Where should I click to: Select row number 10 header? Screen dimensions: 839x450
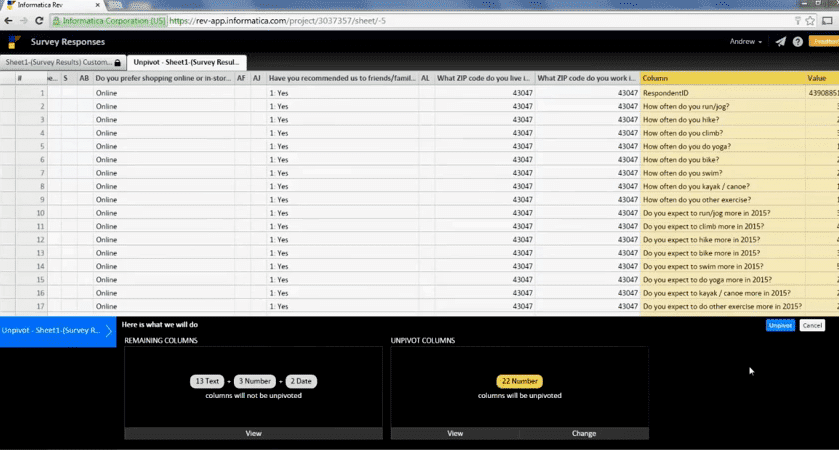(31, 213)
